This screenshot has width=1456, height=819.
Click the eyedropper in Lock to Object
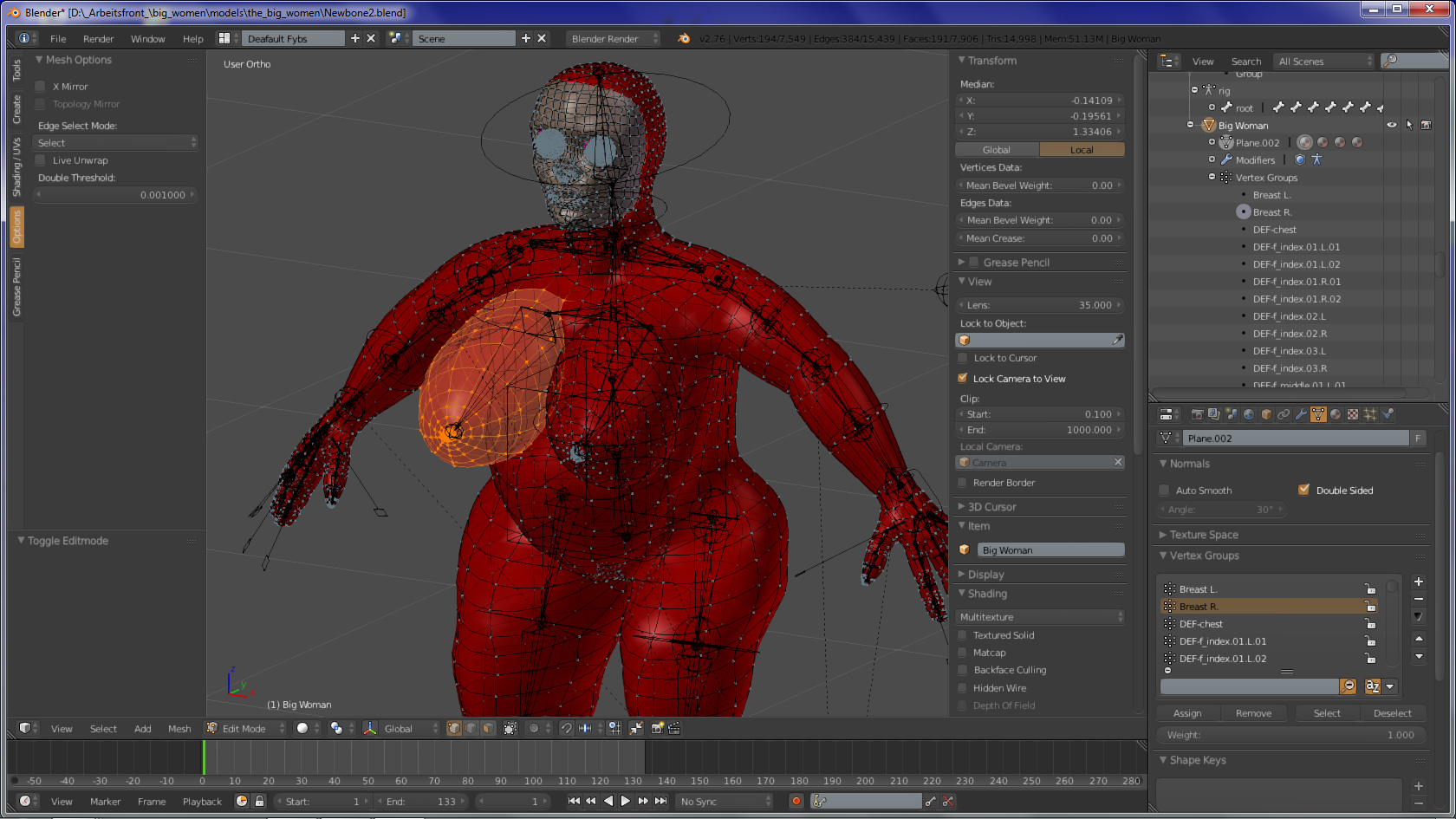coord(1117,340)
